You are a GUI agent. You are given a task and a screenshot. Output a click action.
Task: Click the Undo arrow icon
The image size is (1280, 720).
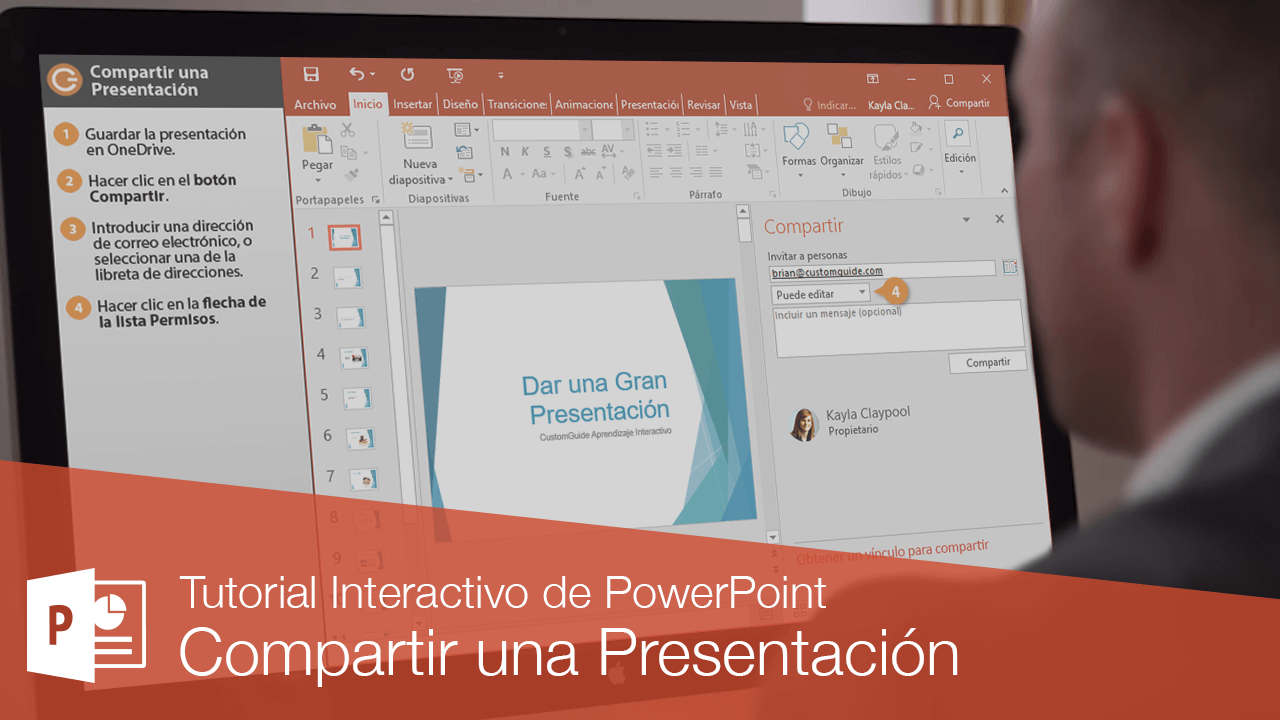[357, 74]
